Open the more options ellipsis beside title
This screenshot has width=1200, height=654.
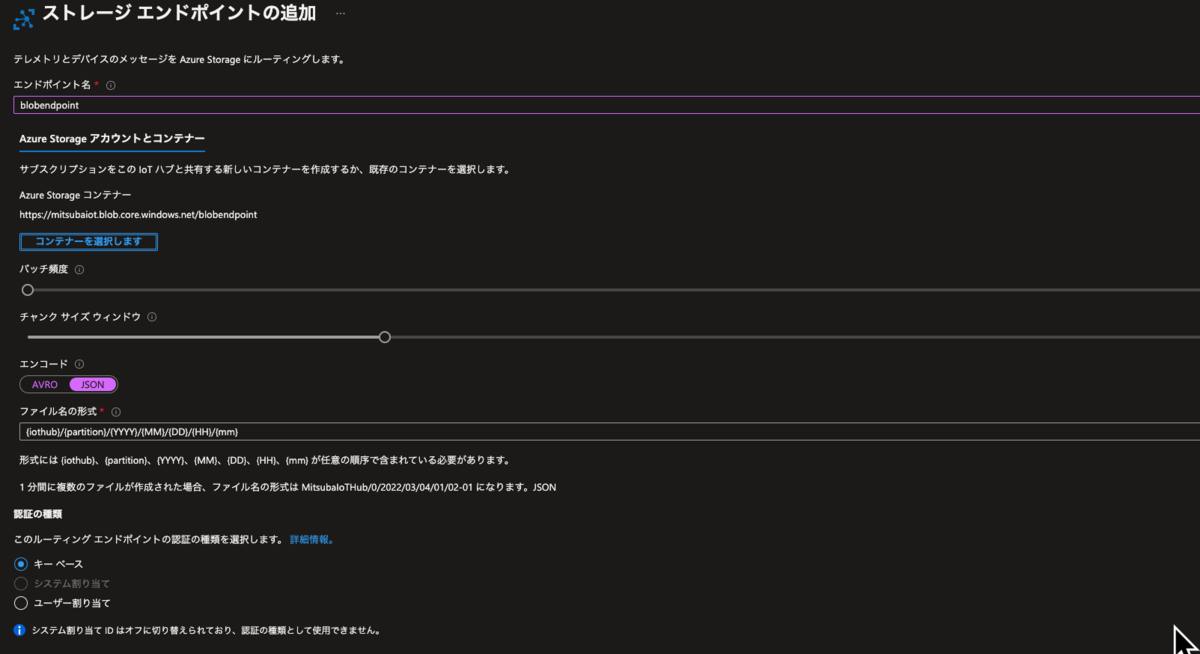341,14
